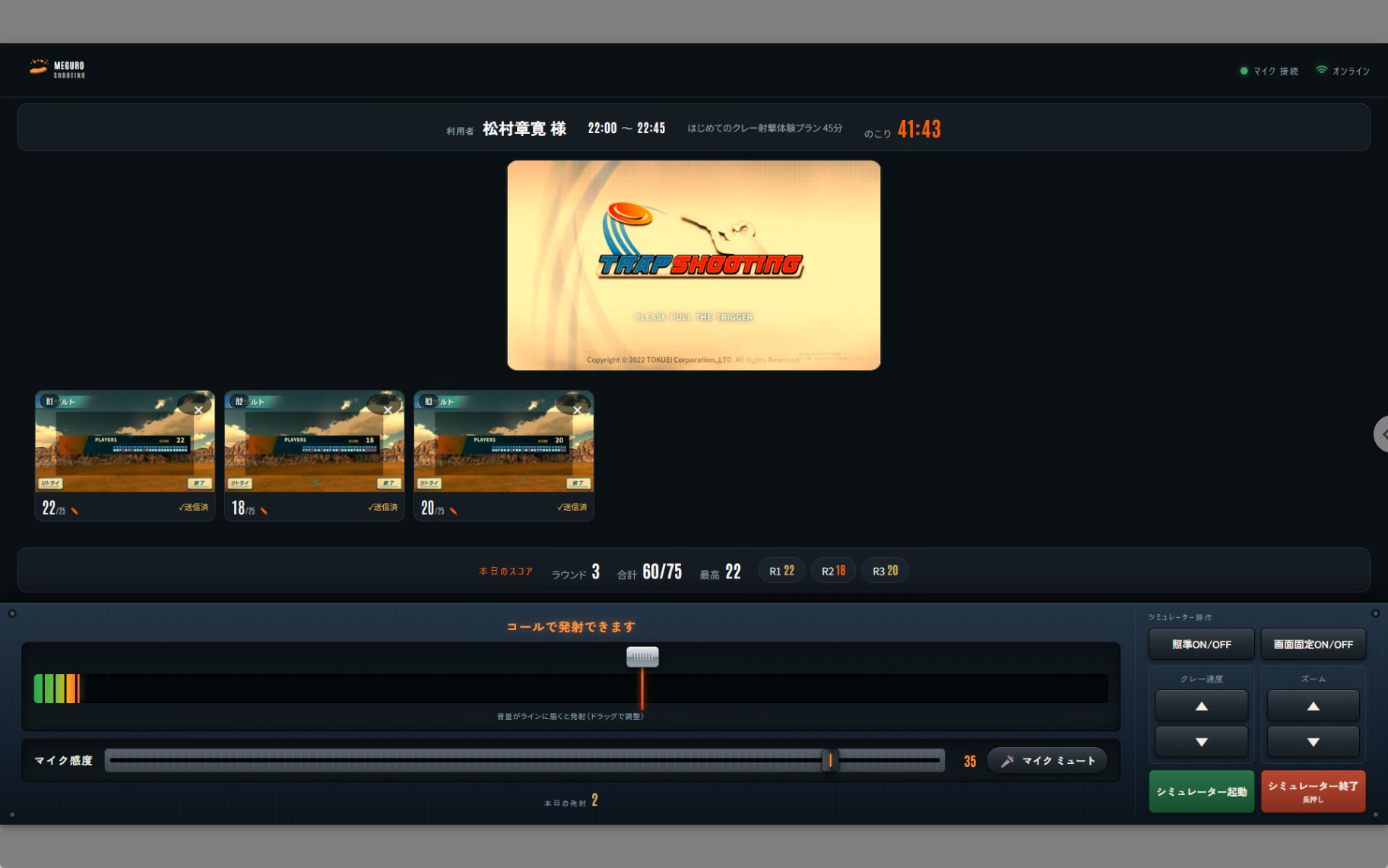The width and height of the screenshot is (1388, 868).
Task: Click the red シミュレーター終了 button
Action: (x=1313, y=792)
